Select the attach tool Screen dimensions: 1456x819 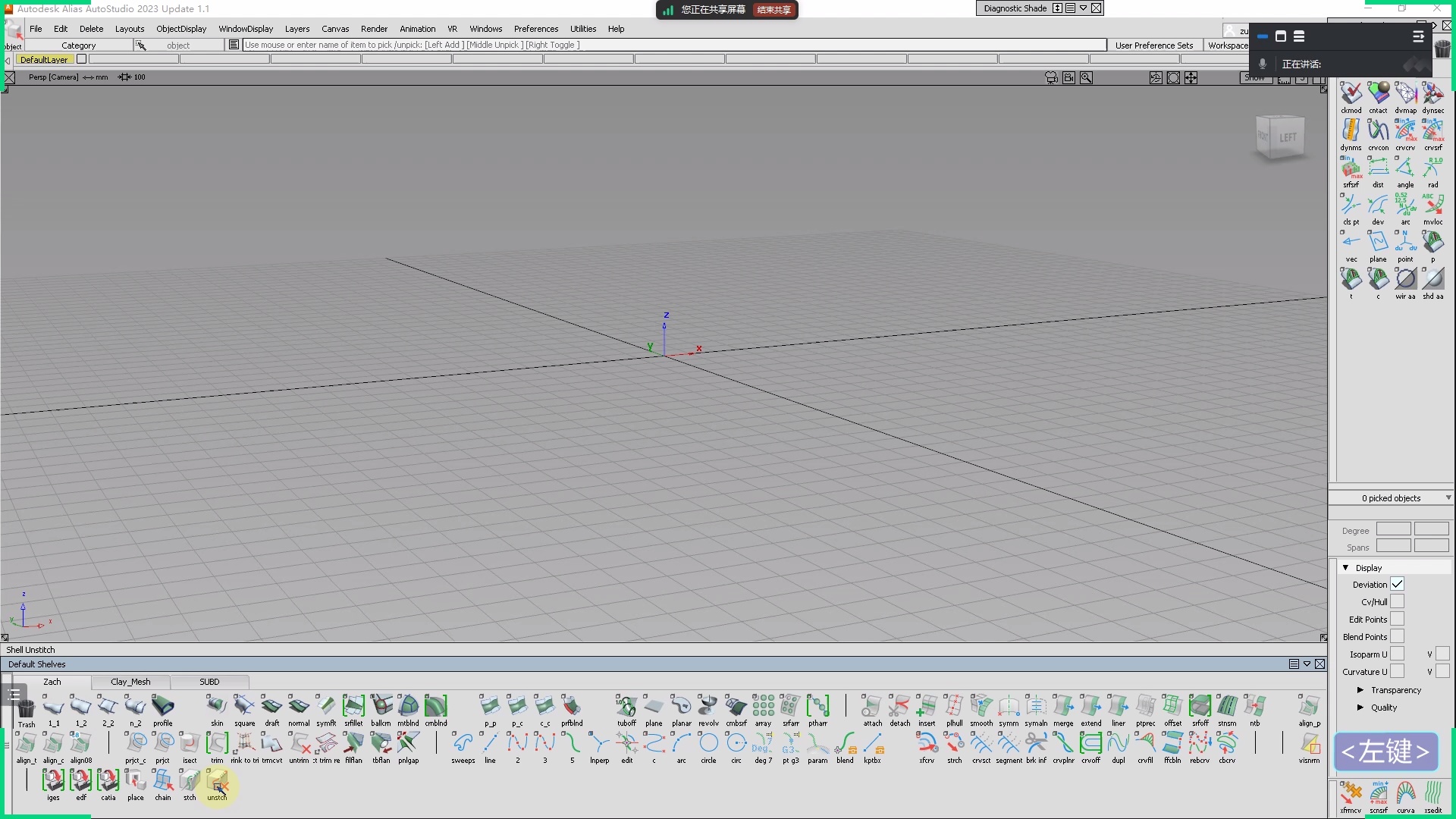872,706
